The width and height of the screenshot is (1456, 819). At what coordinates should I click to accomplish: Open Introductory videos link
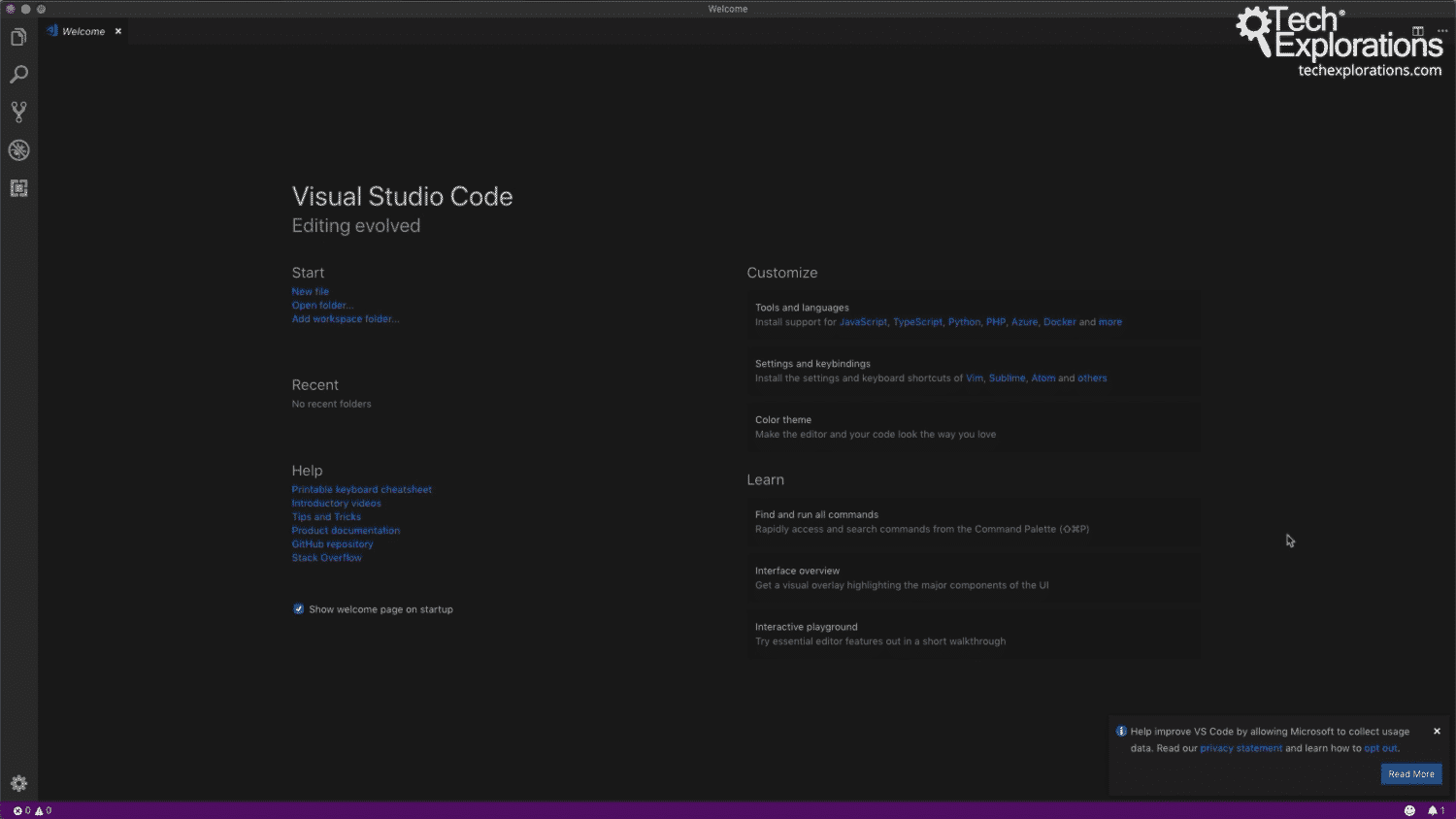pos(336,503)
